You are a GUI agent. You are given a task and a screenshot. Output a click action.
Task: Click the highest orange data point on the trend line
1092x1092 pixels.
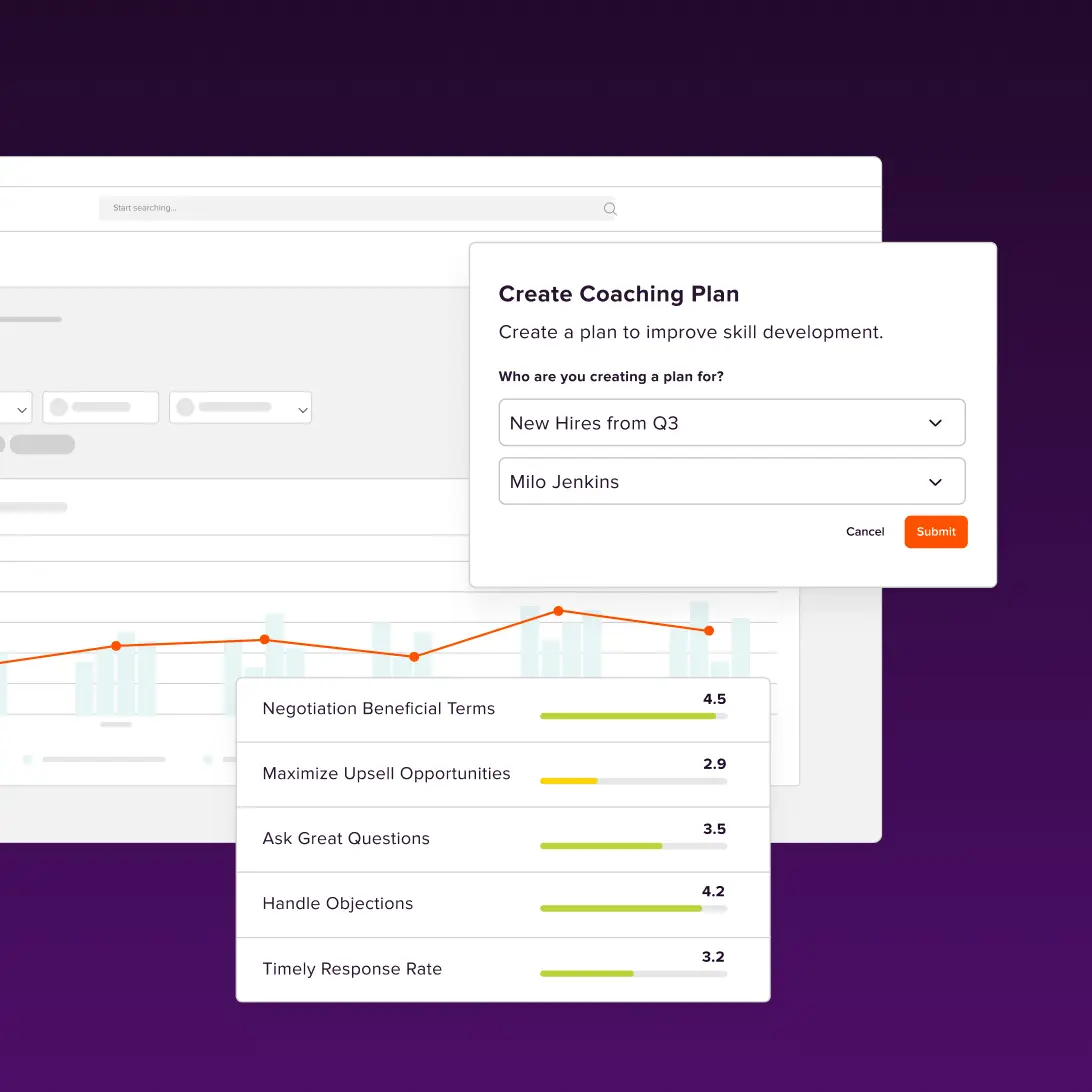click(x=557, y=610)
